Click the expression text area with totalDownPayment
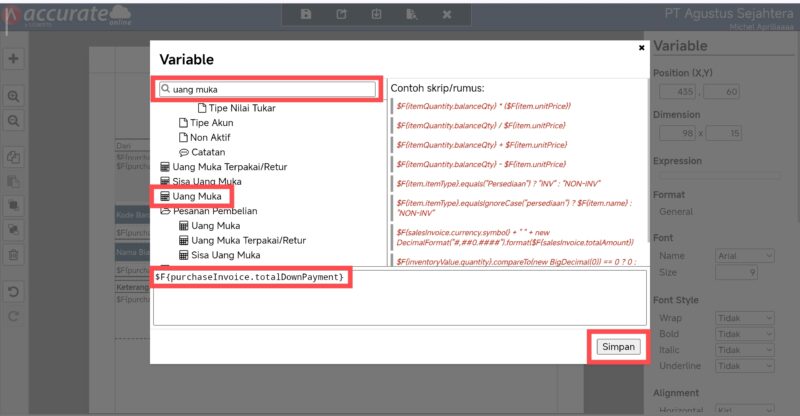 pyautogui.click(x=400, y=296)
